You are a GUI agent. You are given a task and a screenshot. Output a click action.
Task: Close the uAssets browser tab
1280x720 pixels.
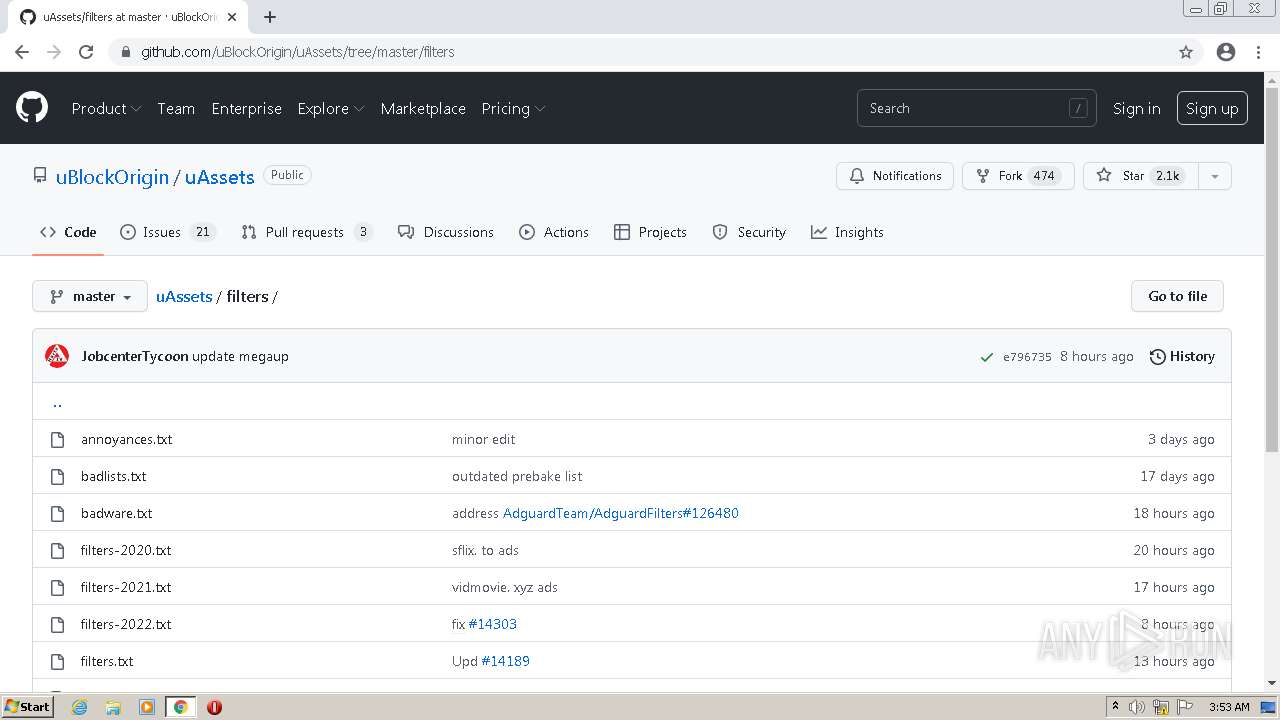coord(231,17)
